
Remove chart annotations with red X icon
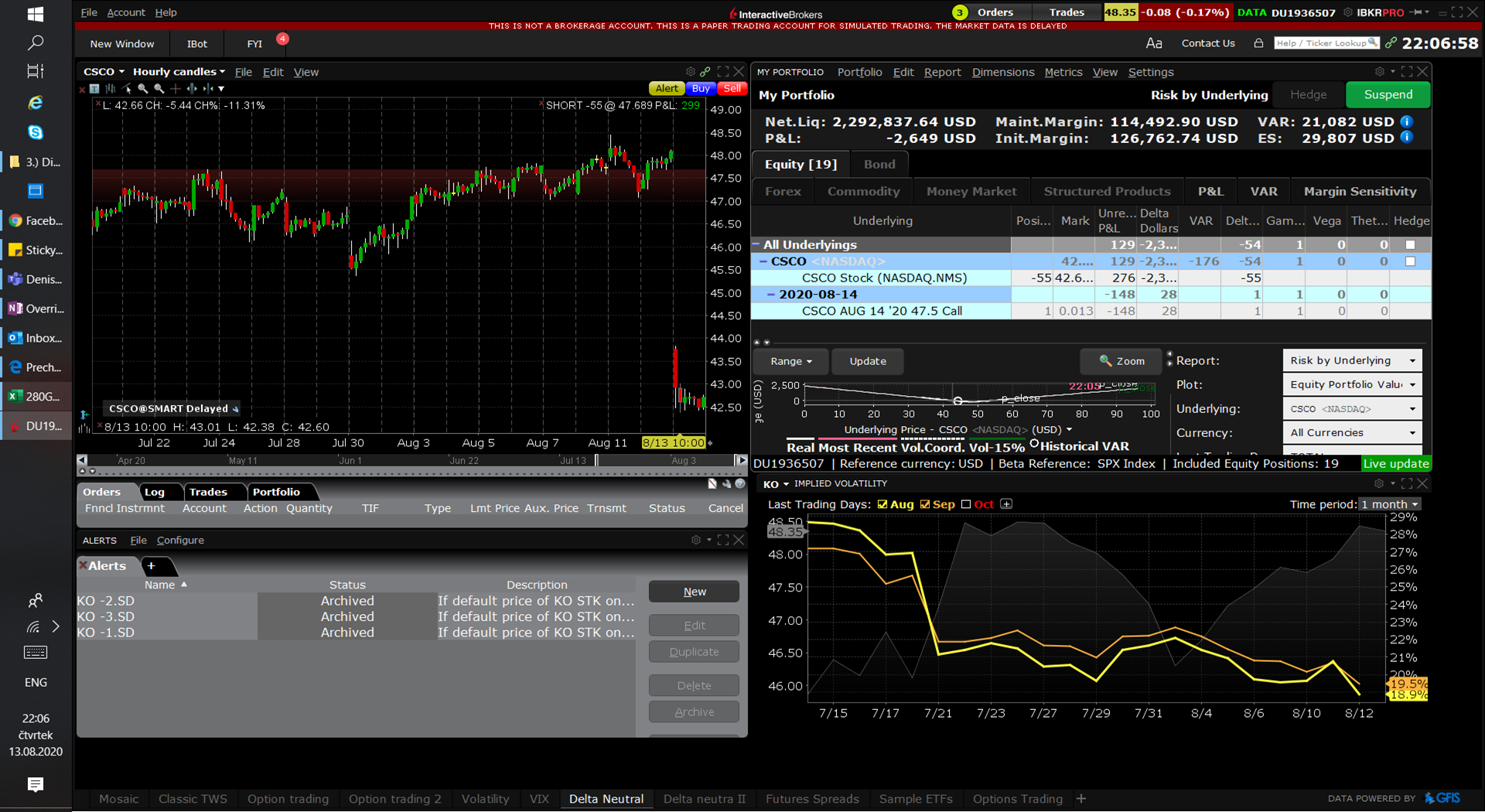(82, 90)
